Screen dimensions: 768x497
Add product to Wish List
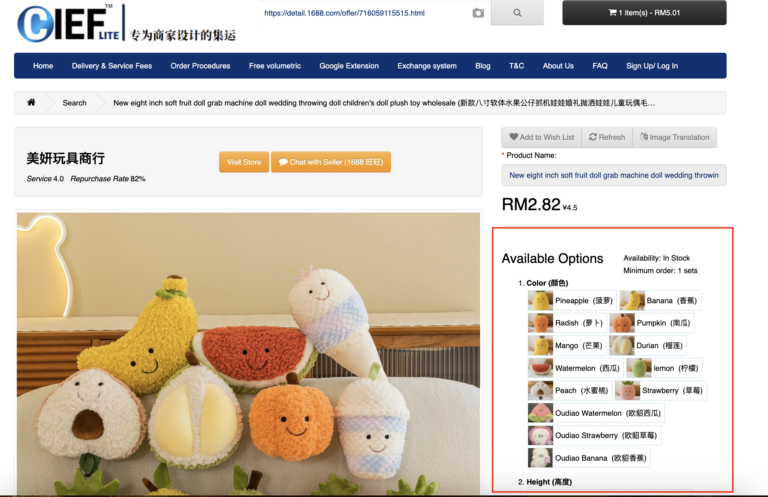tap(542, 137)
